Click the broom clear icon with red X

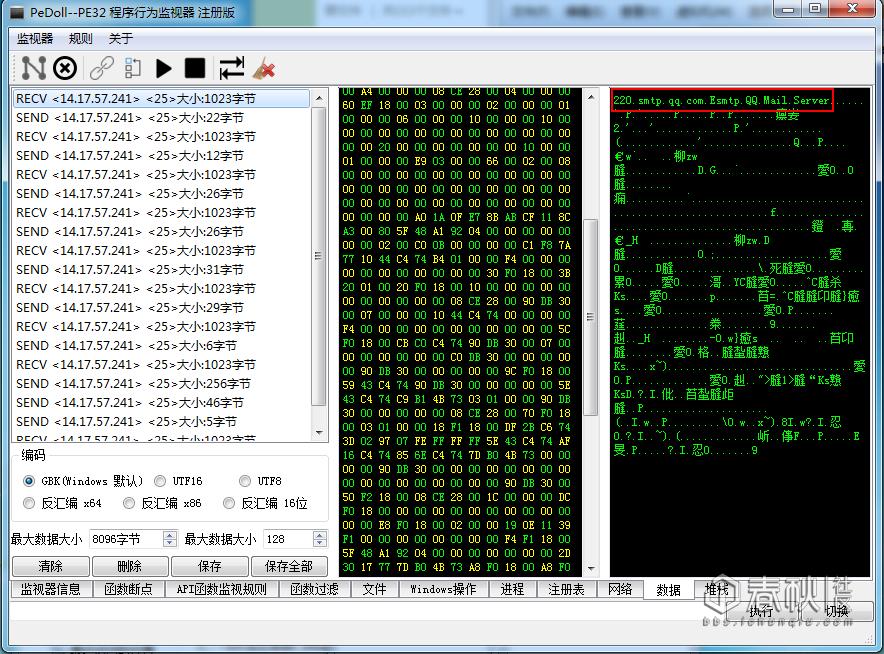[263, 68]
